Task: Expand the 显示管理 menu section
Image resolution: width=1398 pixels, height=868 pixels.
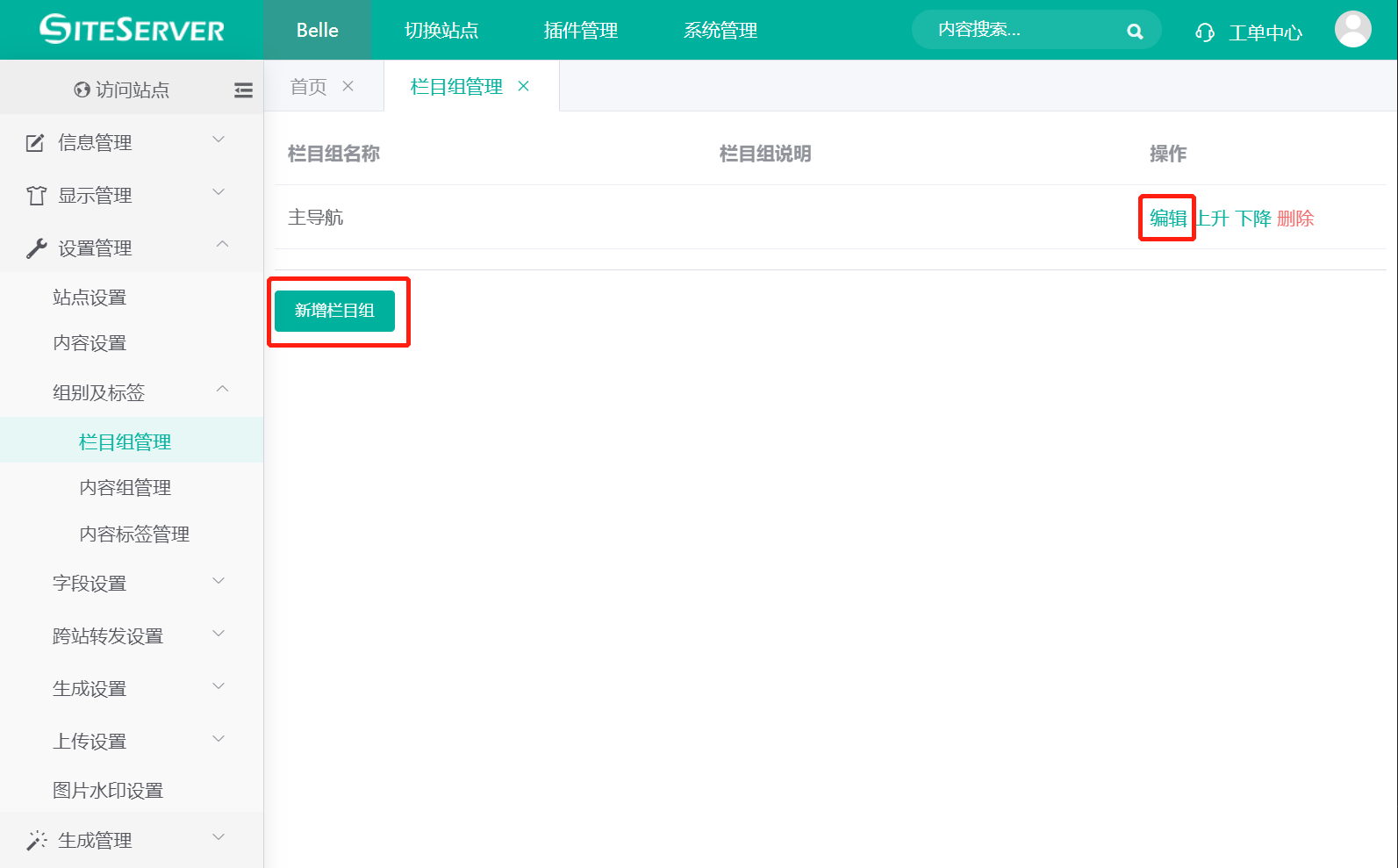Action: (132, 195)
